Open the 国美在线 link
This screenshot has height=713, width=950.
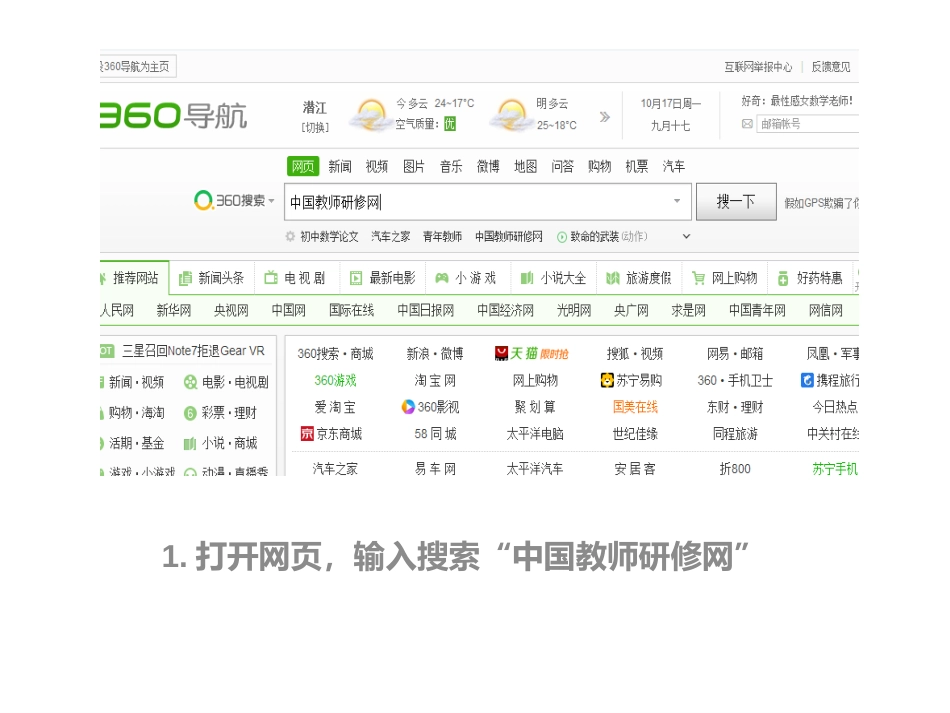pos(635,407)
